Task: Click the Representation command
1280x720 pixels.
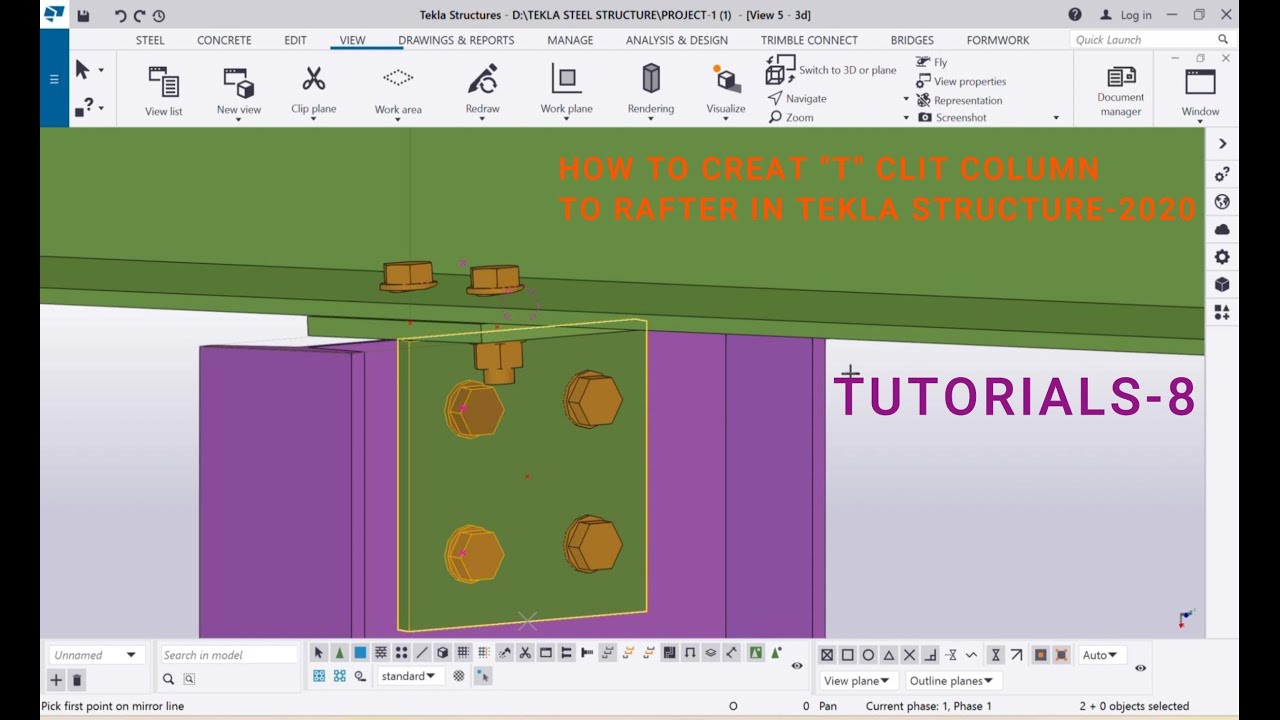Action: (959, 100)
